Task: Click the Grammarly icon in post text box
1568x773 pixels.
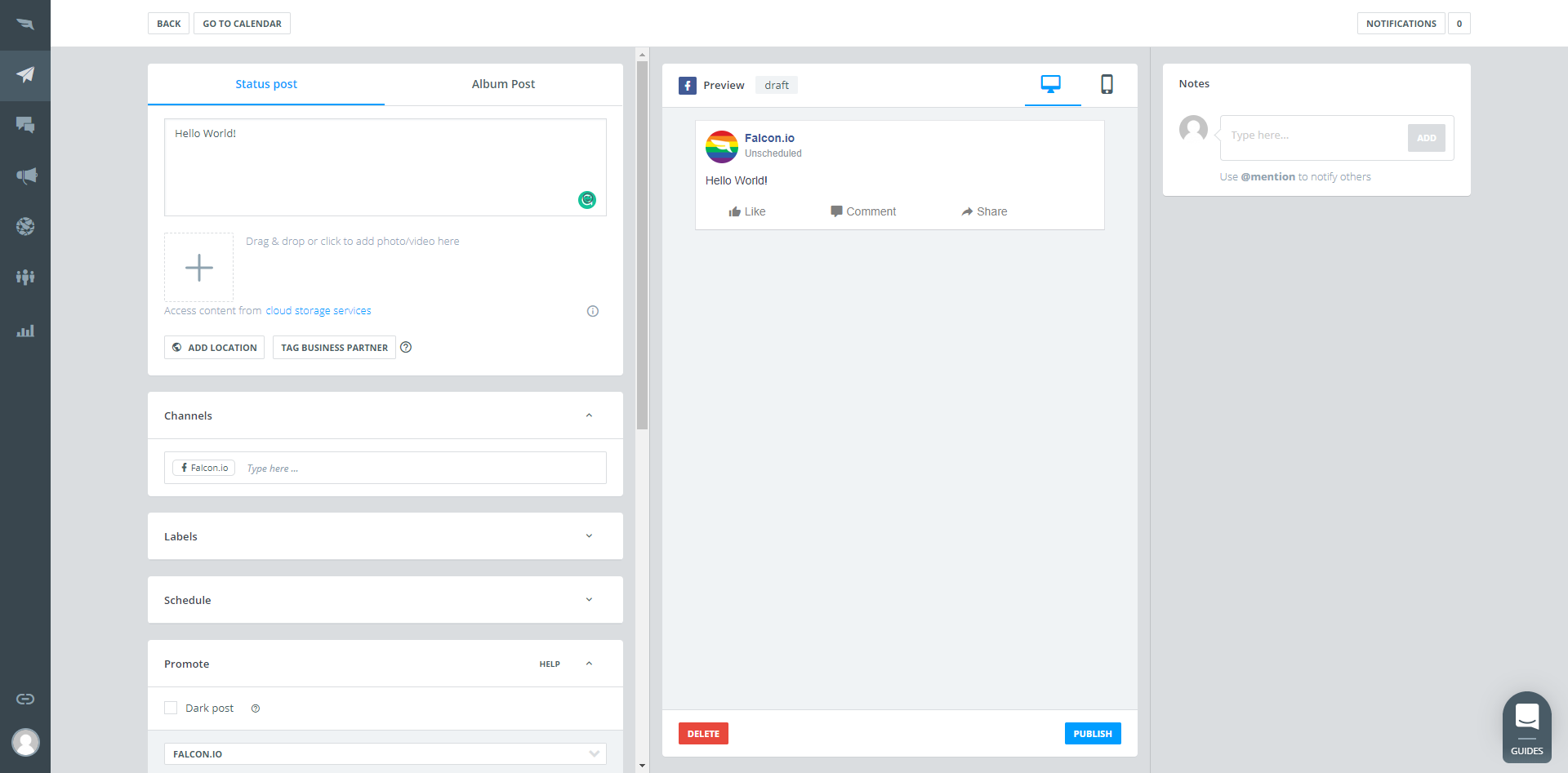Action: tap(587, 199)
